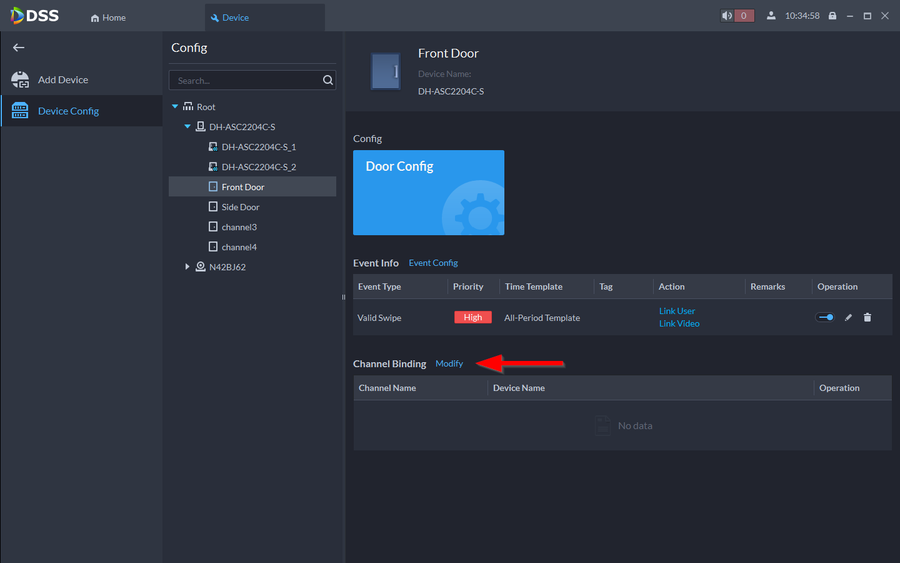Click the Time Template column header

click(534, 286)
